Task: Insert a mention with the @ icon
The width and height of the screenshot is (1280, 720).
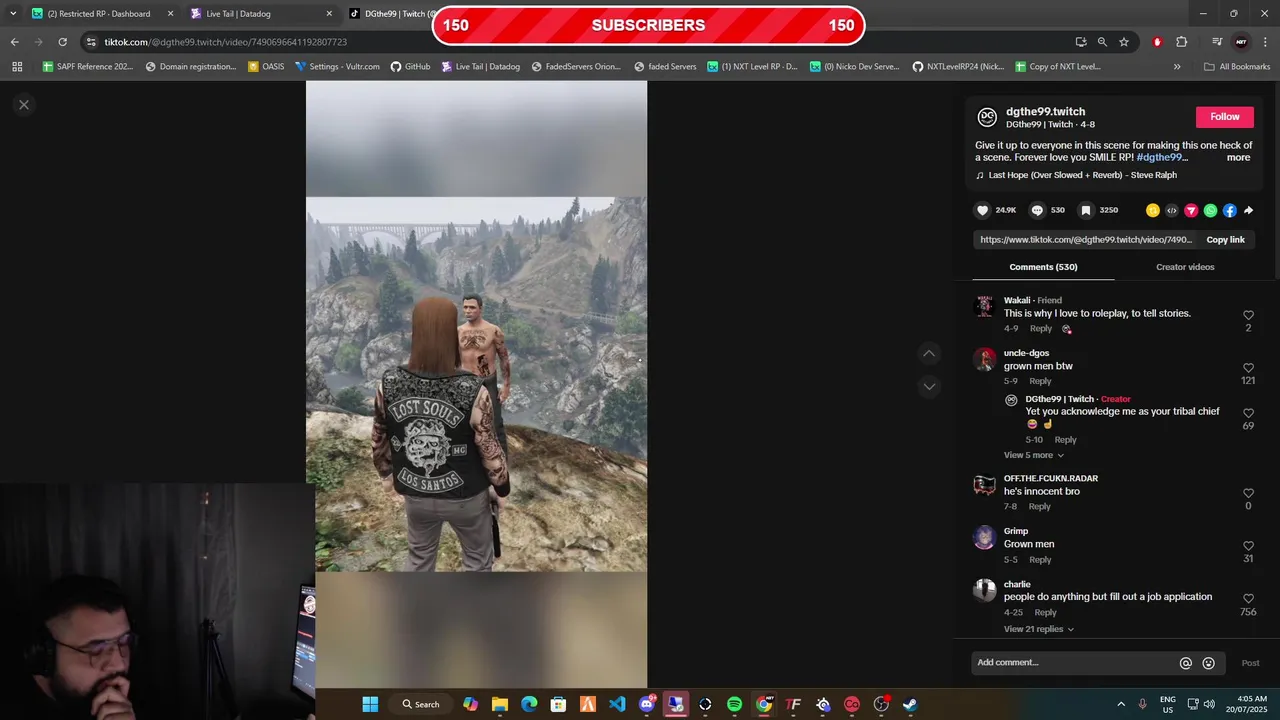Action: tap(1186, 663)
